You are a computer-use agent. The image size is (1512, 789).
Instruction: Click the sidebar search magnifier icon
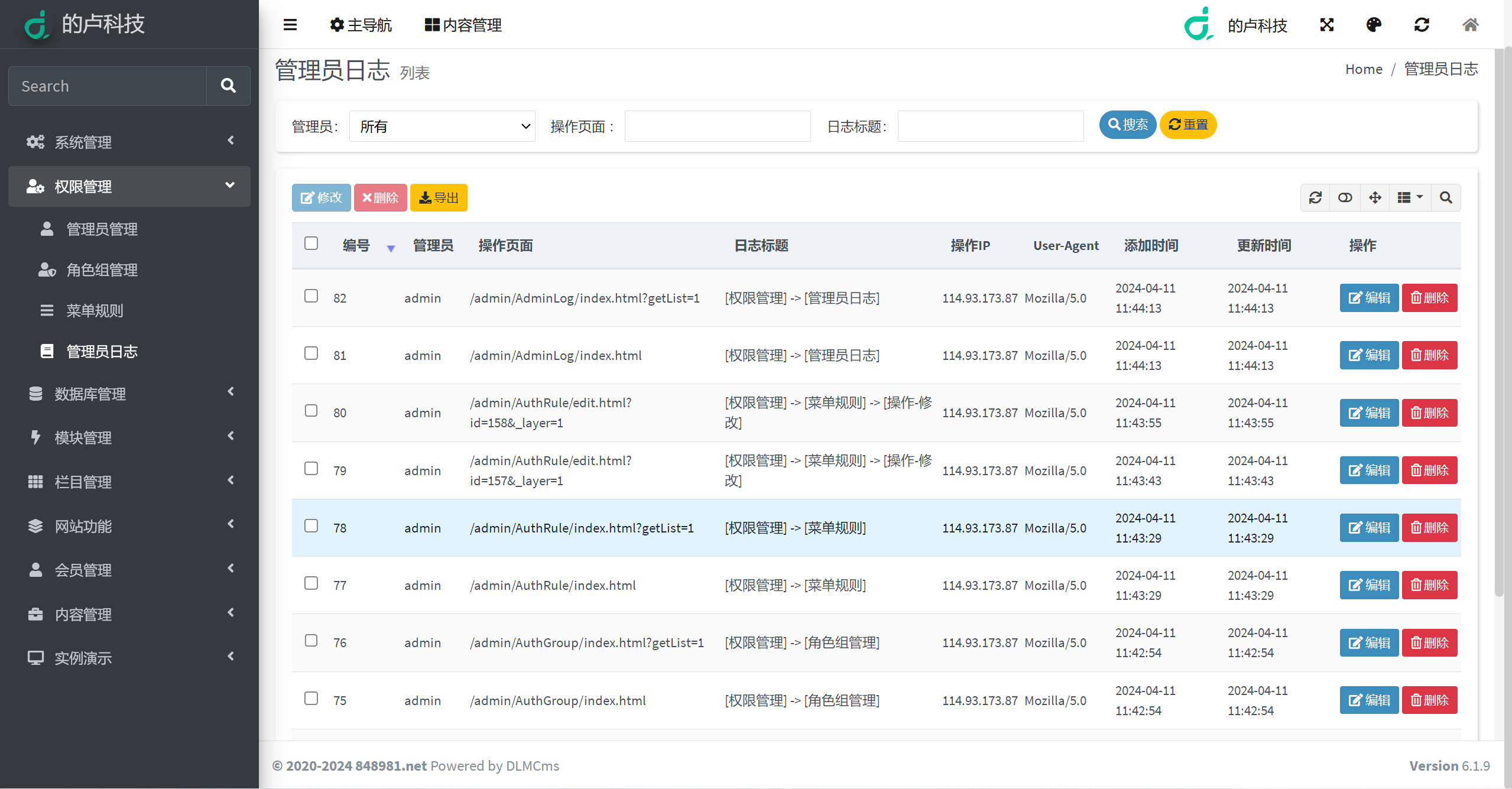[228, 86]
